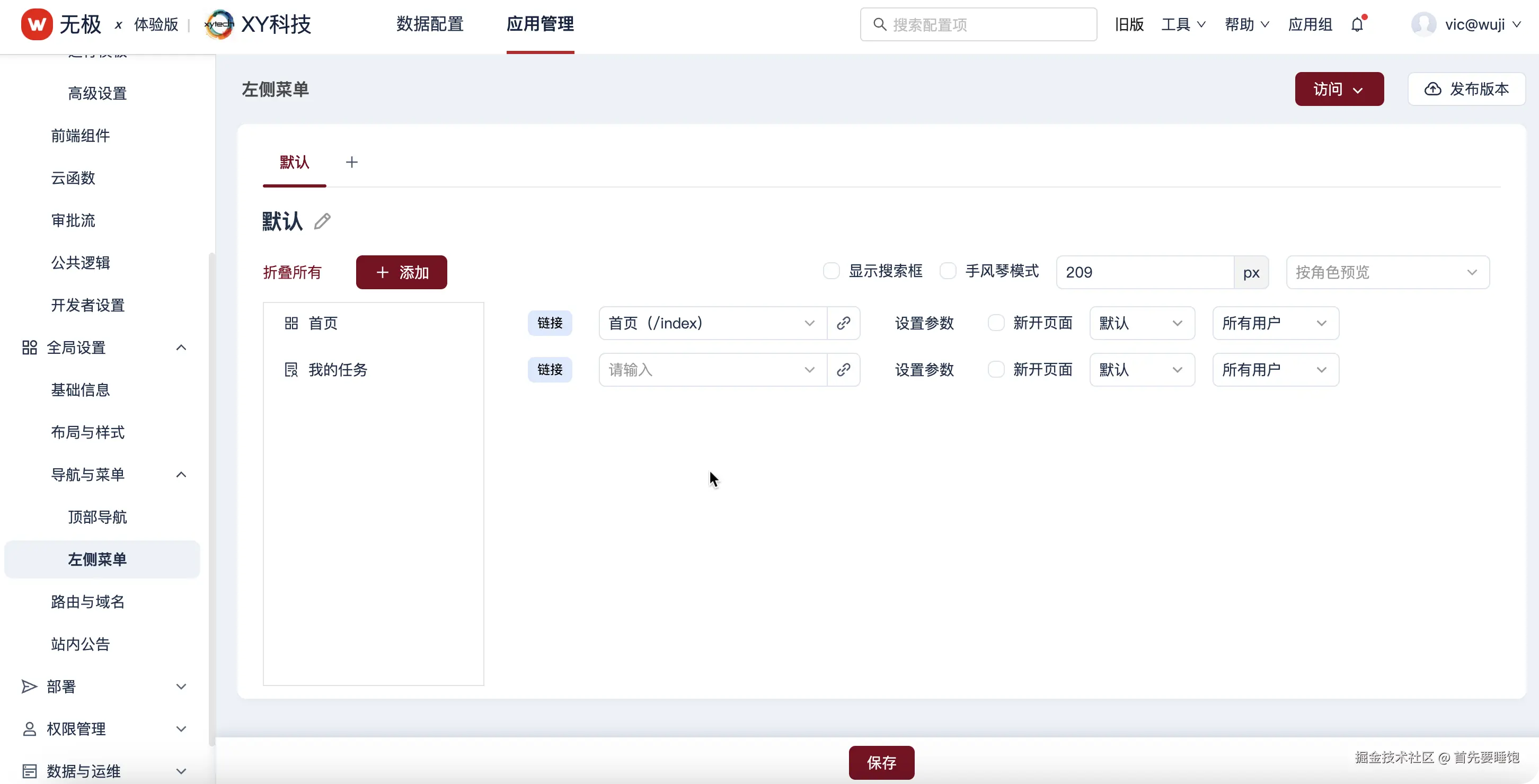Switch to the 数据配置 top tab
The width and height of the screenshot is (1539, 784).
click(x=430, y=24)
